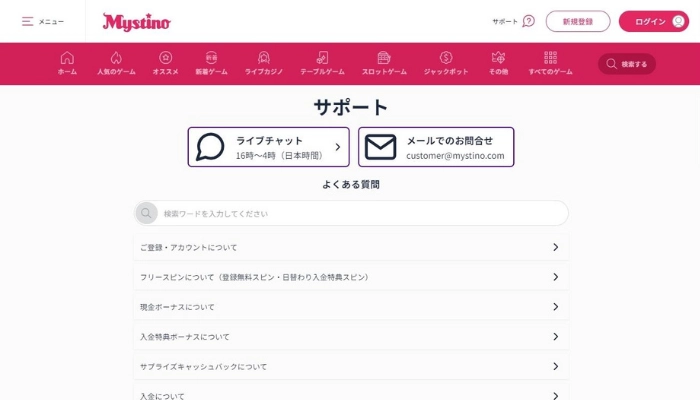Viewport: 700px width, 400px height.
Task: Expand 現金ボーナスについて chevron
Action: [x=555, y=307]
